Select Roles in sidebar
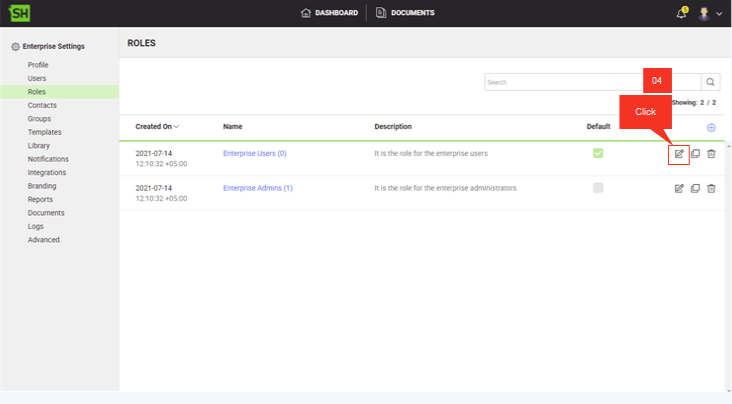This screenshot has width=732, height=404. [36, 92]
